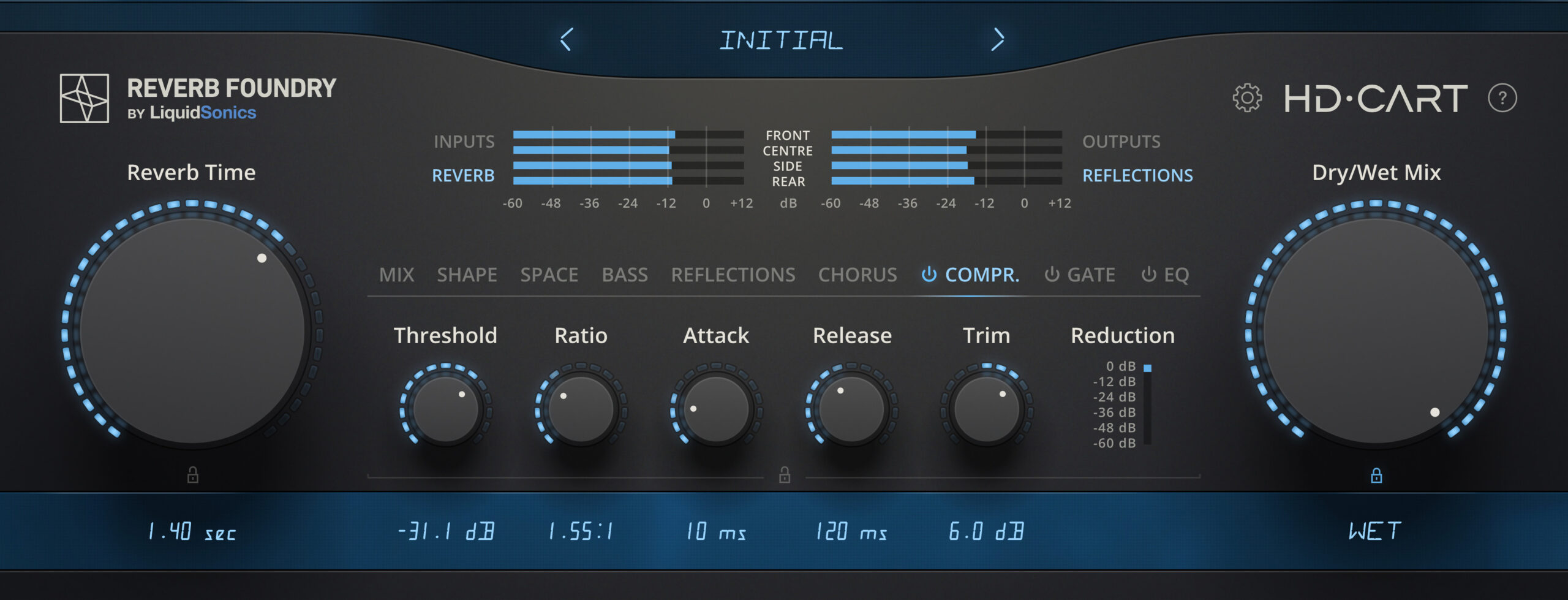The width and height of the screenshot is (1568, 600).
Task: Select REVERB meter mode
Action: [463, 175]
